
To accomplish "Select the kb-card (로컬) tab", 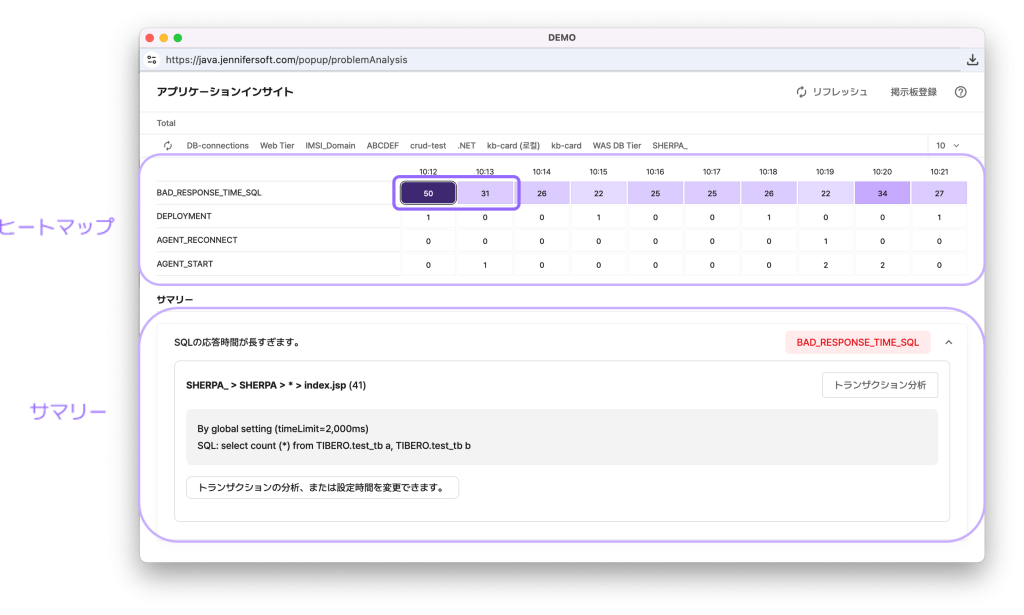I will [514, 146].
